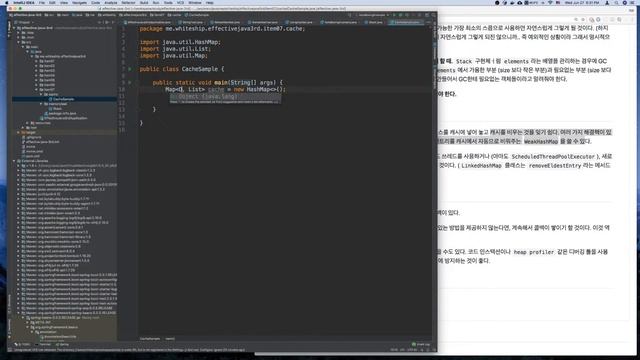Expand the target folder
Viewport: 640px width, 360px height.
(x=18, y=132)
